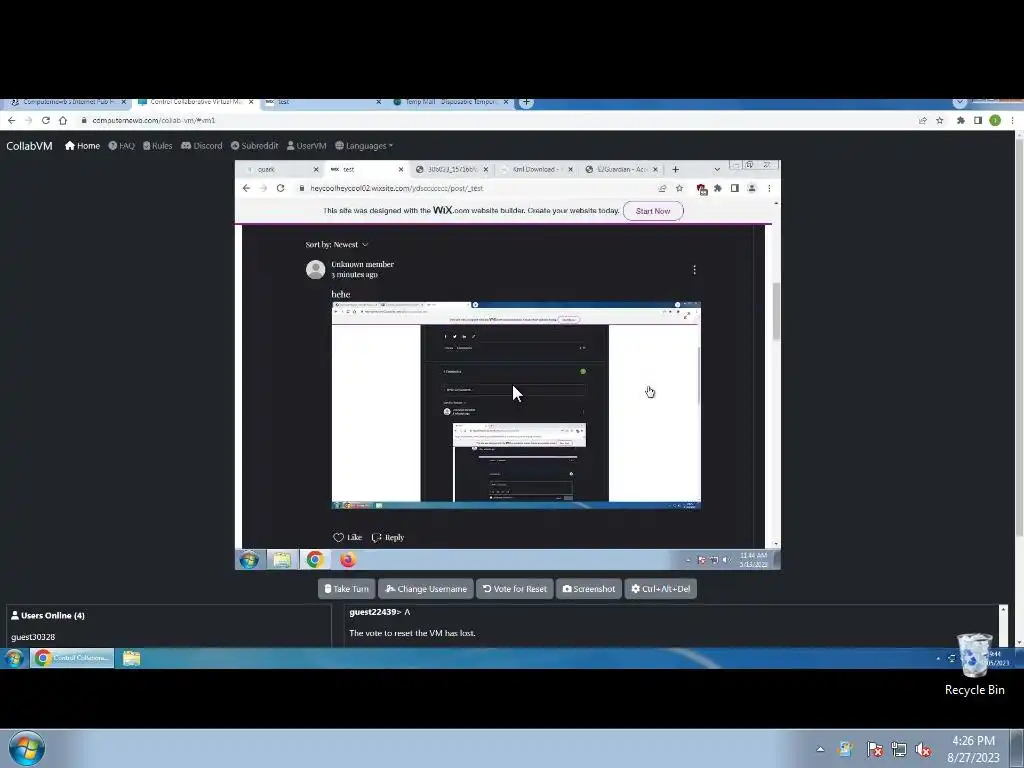Bookmark the wixsite page with the star in the VM

[679, 188]
